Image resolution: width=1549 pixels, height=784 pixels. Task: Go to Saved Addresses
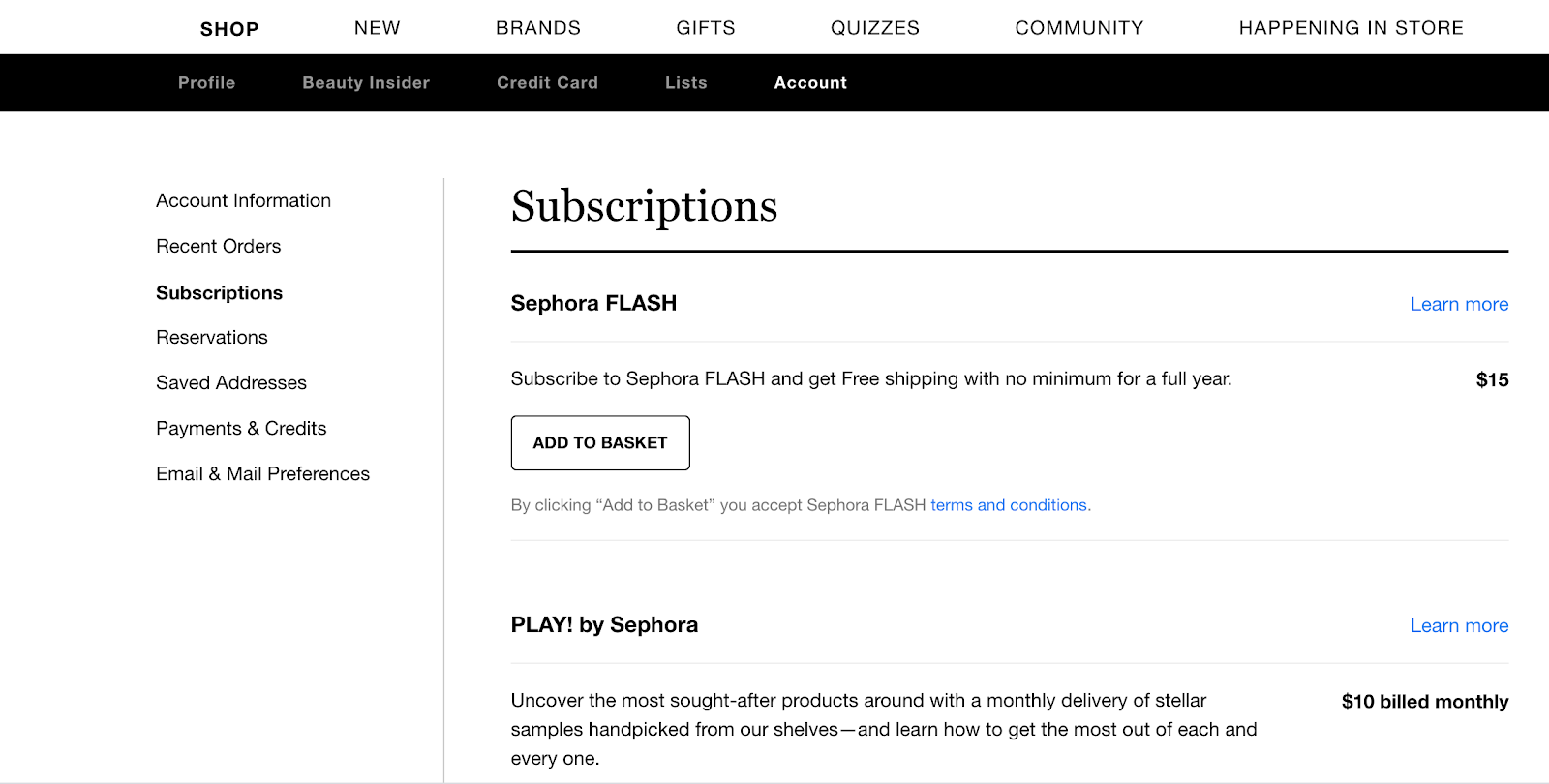coord(230,382)
